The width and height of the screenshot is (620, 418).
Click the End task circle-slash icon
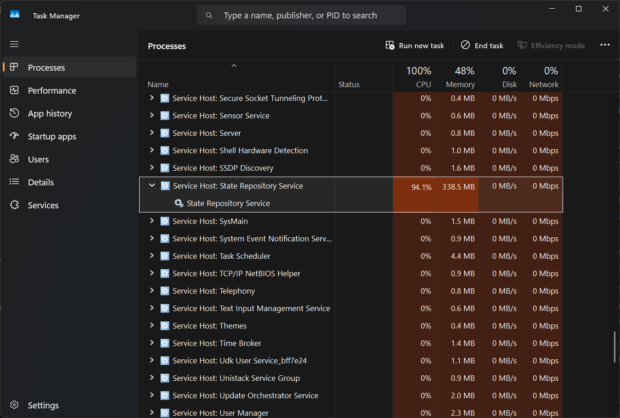click(465, 45)
